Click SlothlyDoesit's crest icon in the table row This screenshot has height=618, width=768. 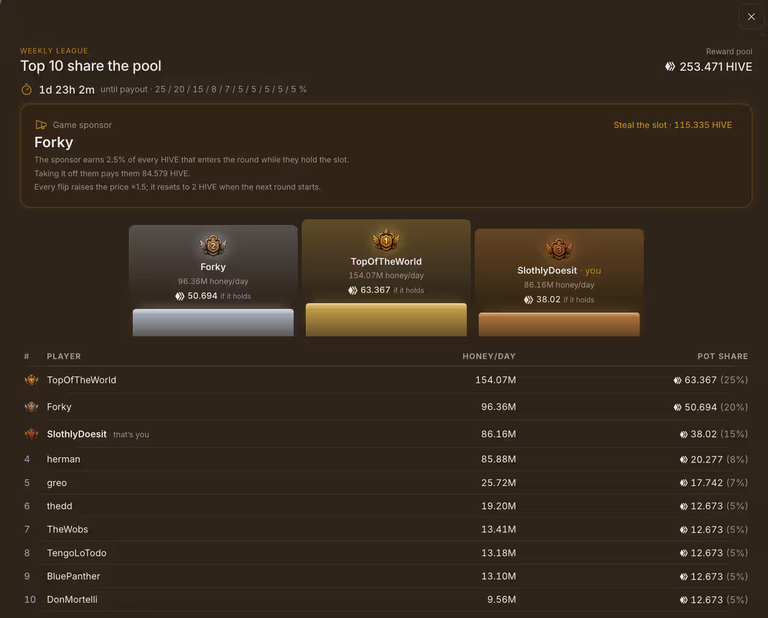click(x=31, y=434)
